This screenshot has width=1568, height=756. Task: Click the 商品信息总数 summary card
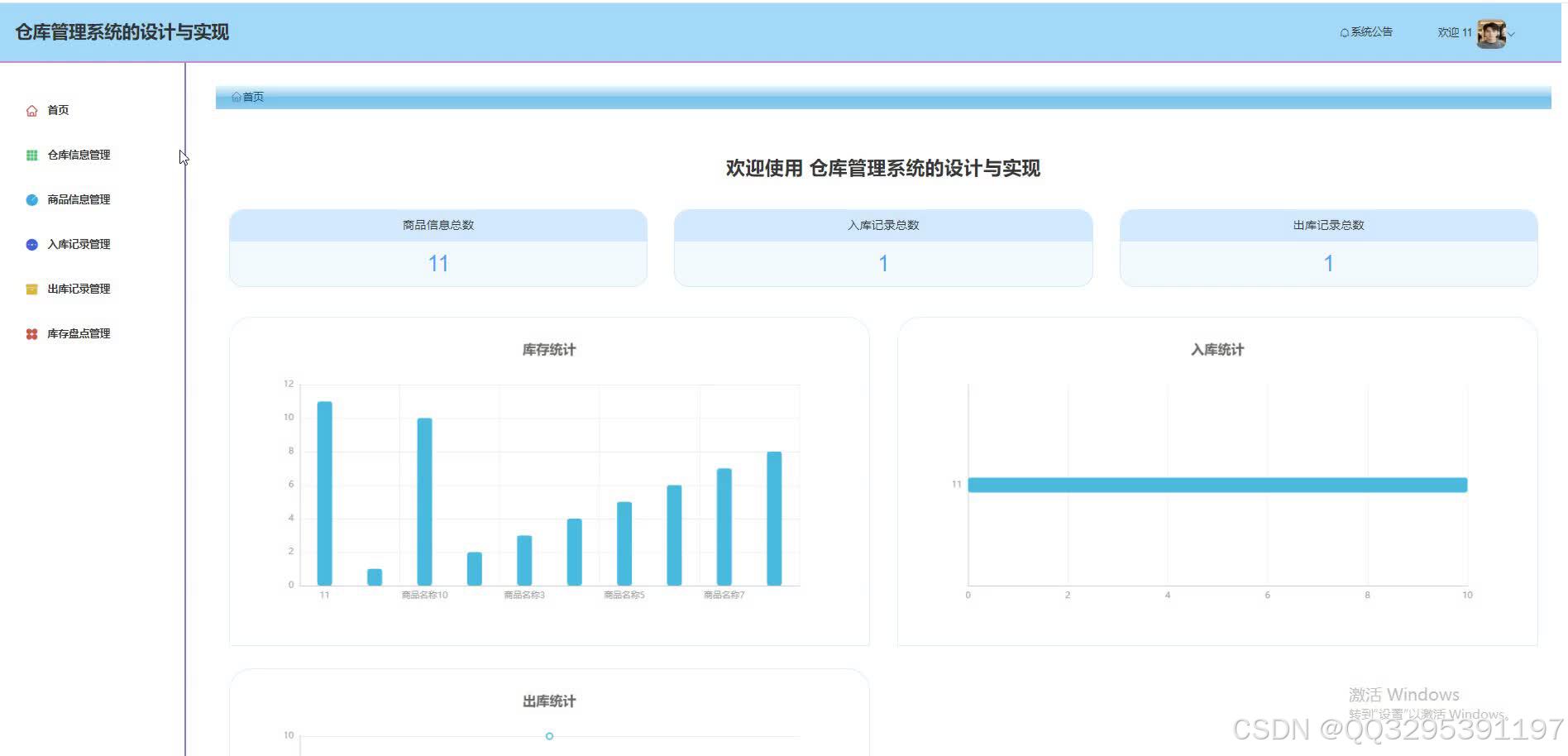pos(437,247)
